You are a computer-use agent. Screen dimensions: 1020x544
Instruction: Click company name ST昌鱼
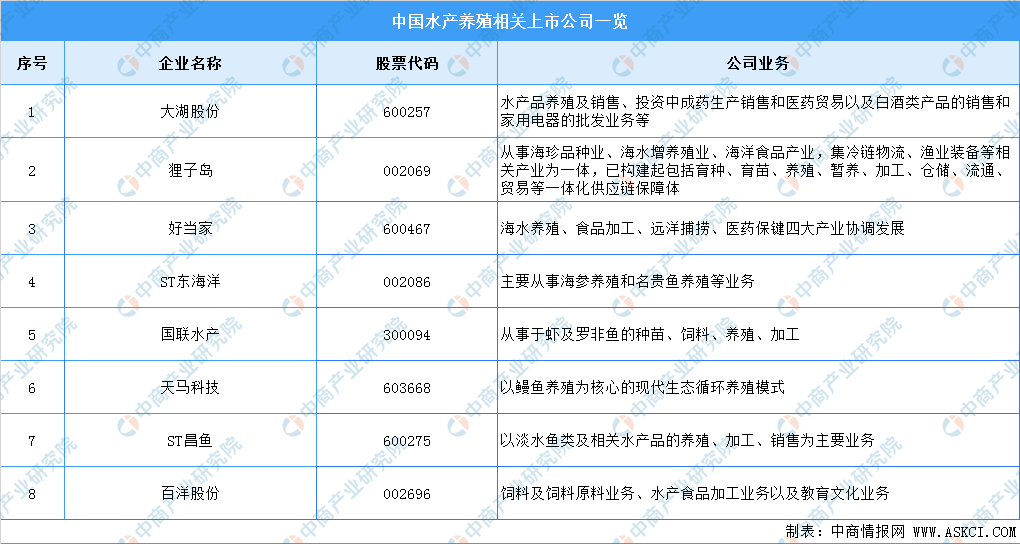pos(190,441)
